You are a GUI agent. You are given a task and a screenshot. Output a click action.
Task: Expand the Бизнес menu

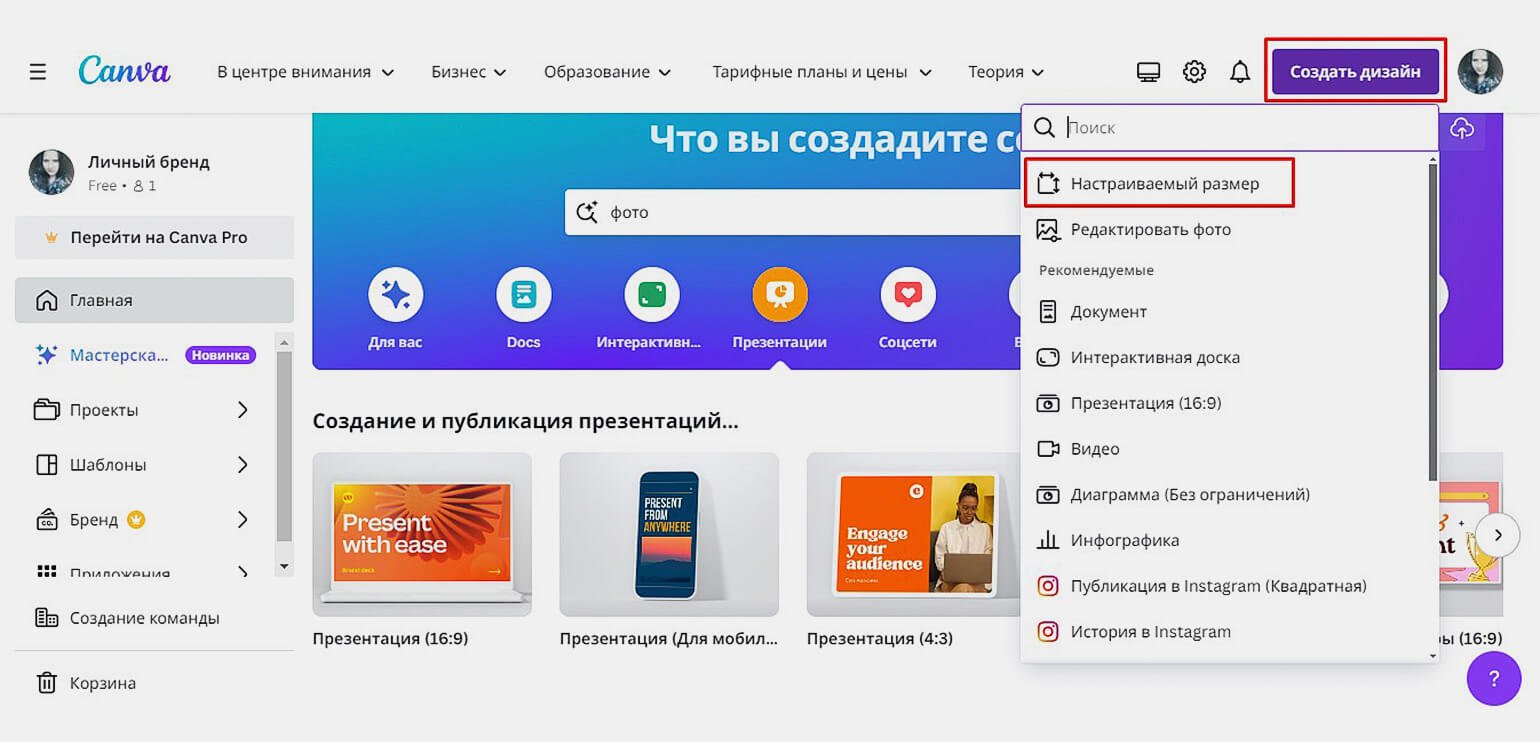pos(468,72)
